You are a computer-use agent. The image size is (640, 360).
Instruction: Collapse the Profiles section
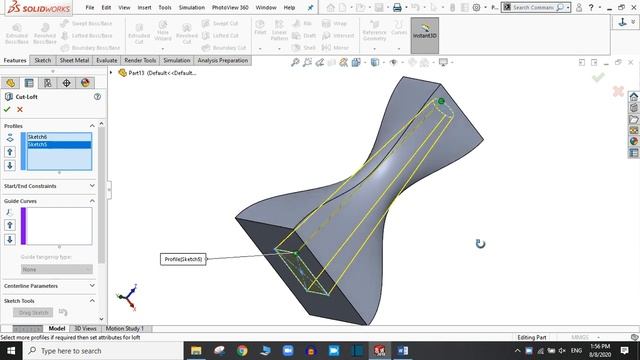(92, 126)
